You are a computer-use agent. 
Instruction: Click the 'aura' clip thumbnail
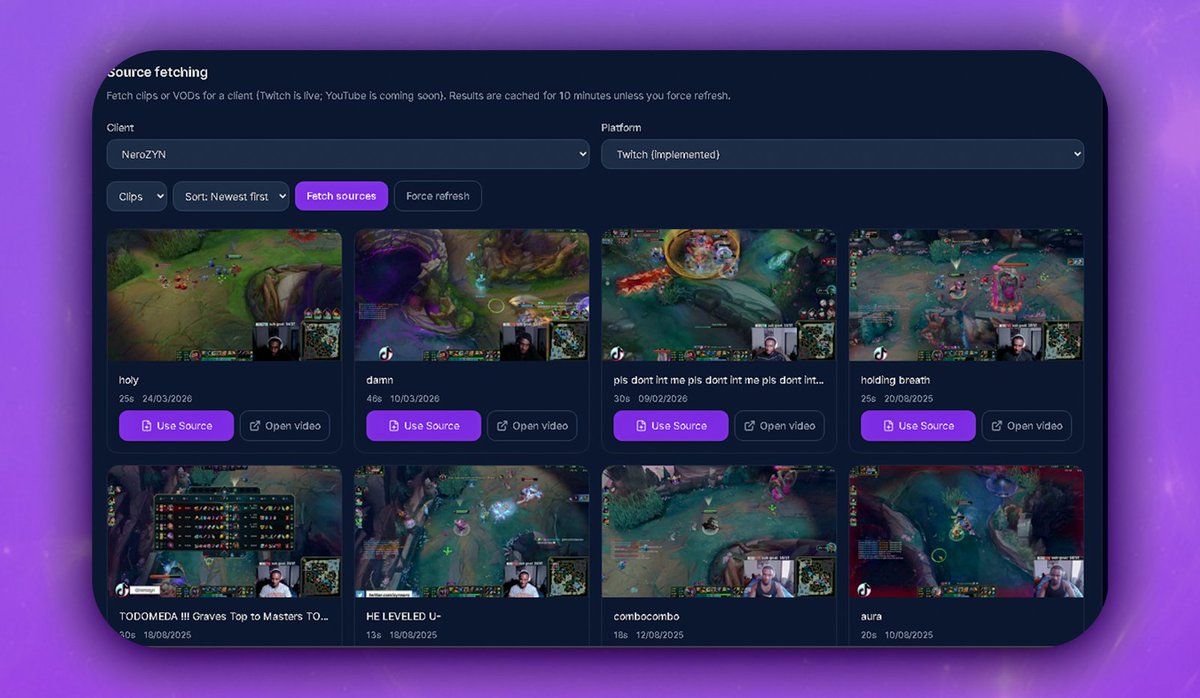[x=966, y=531]
